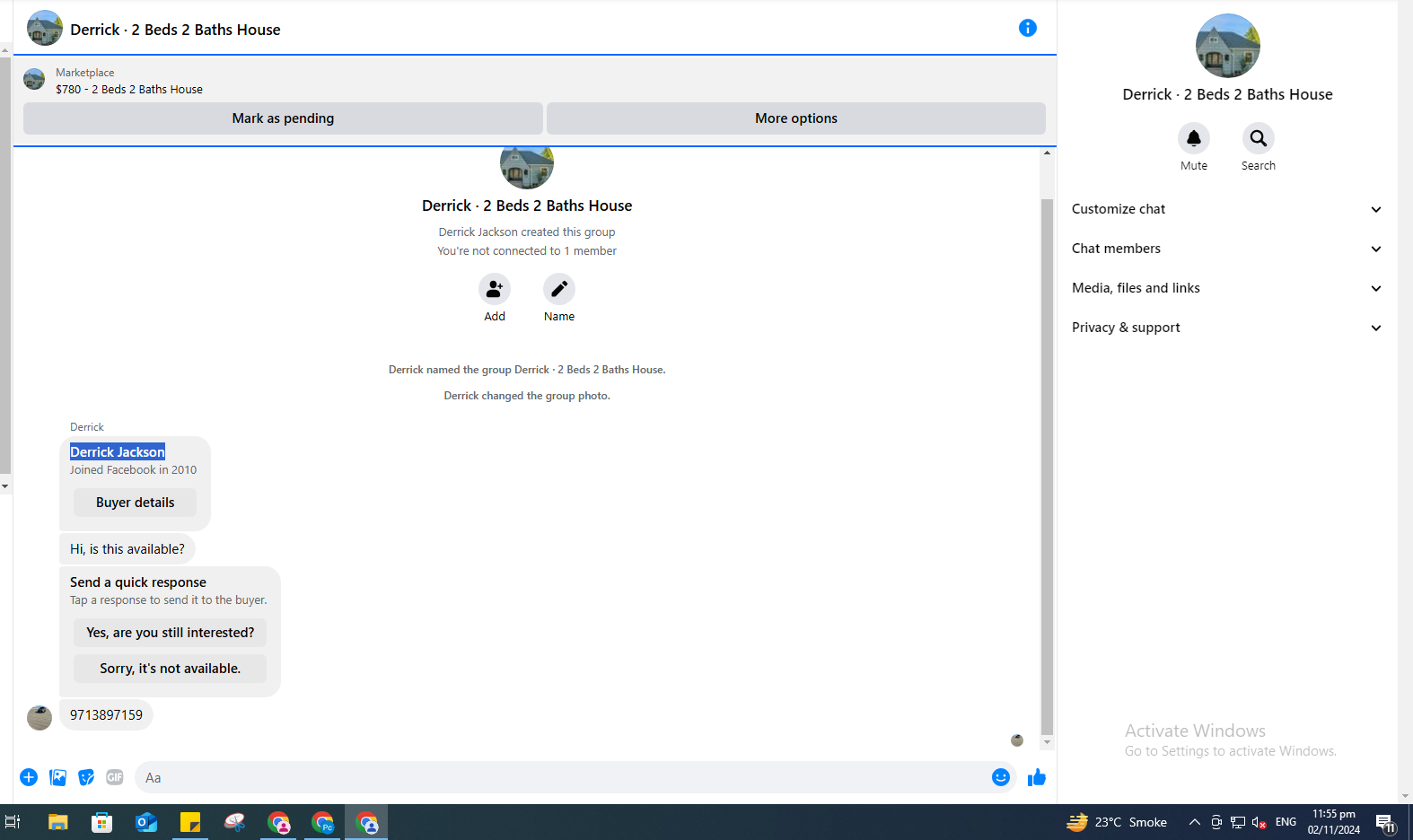Viewport: 1413px width, 840px height.
Task: Expand Privacy & support section
Action: point(1227,328)
